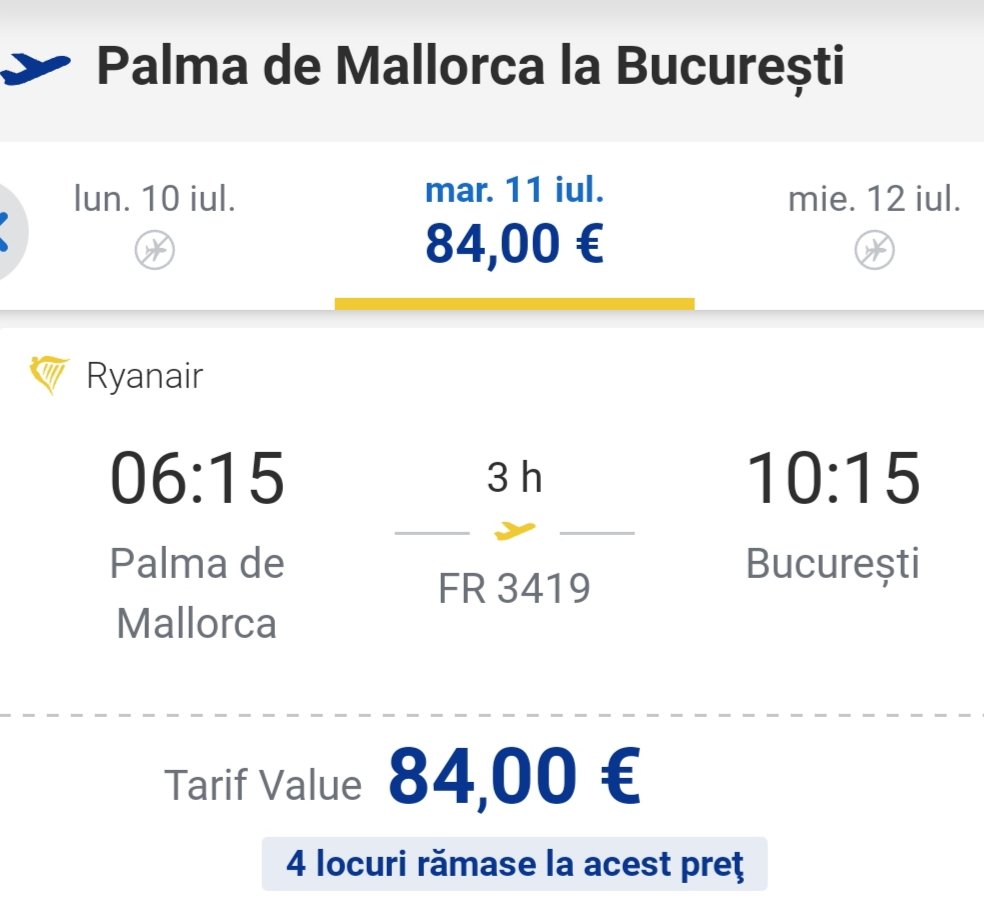This screenshot has height=901, width=984.
Task: Click the 4 locuri rămase badge
Action: [x=514, y=863]
